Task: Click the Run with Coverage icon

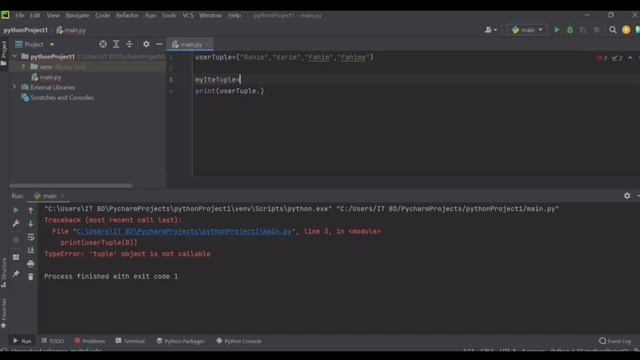Action: 583,30
